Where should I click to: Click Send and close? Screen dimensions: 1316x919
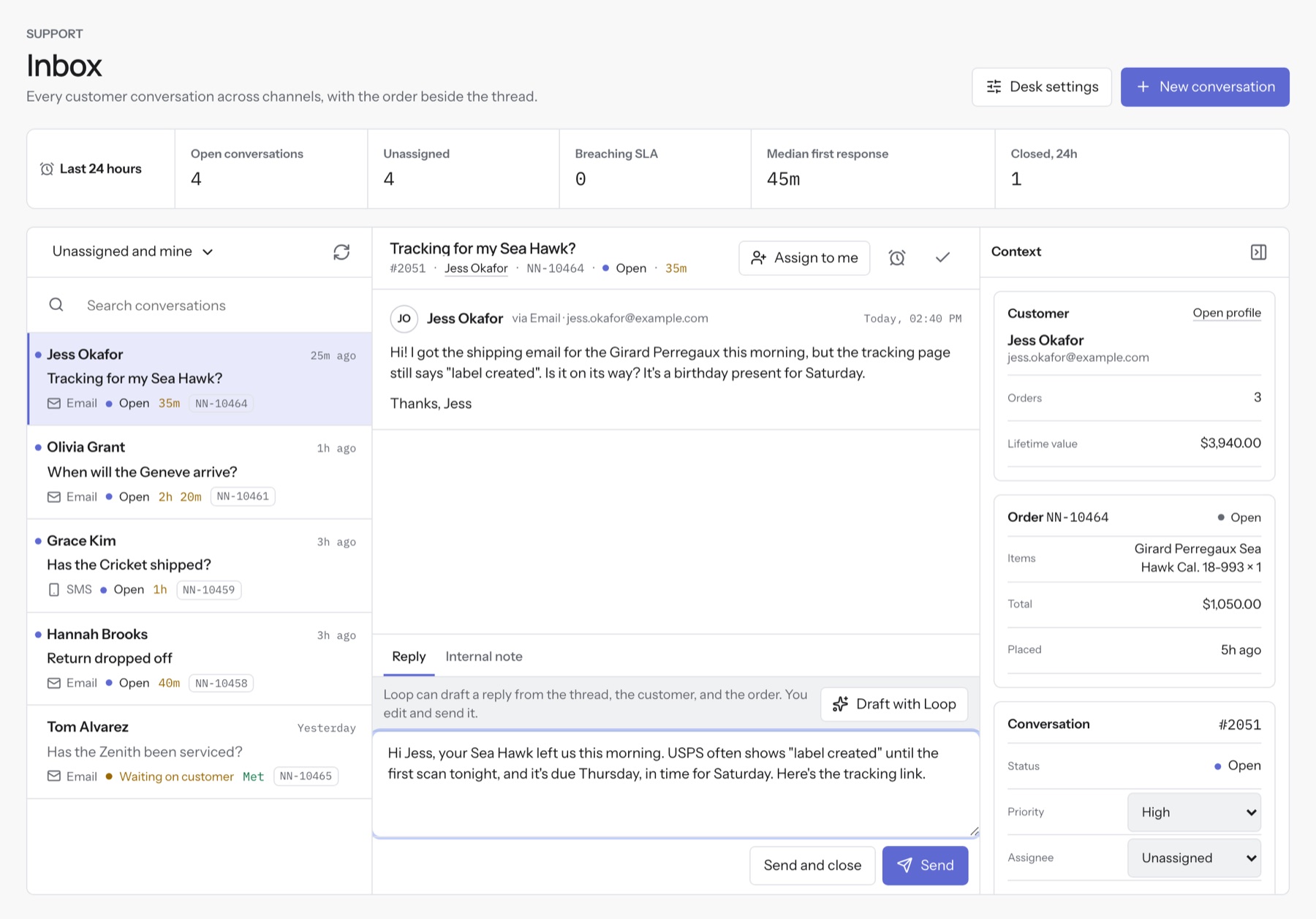tap(812, 866)
